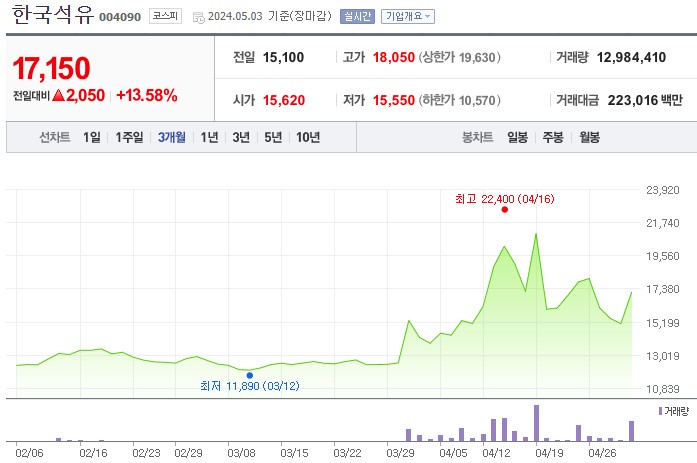This screenshot has width=697, height=463.
Task: Click the 거래대금 value 223,016 백만
Action: pyautogui.click(x=645, y=100)
